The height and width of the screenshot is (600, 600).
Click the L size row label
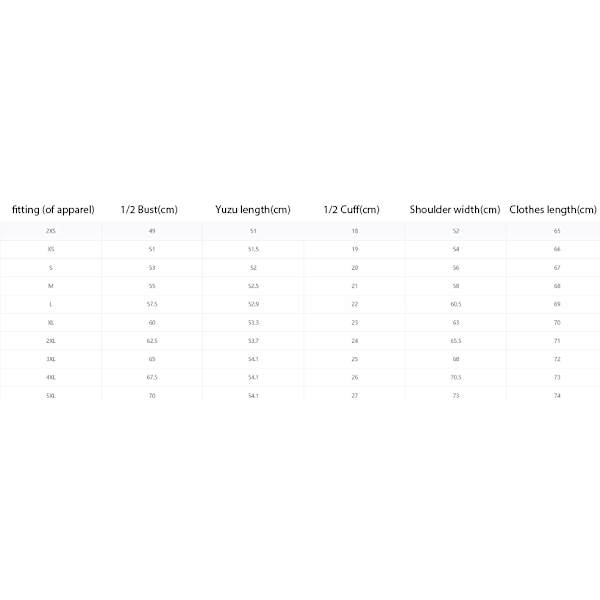point(51,304)
